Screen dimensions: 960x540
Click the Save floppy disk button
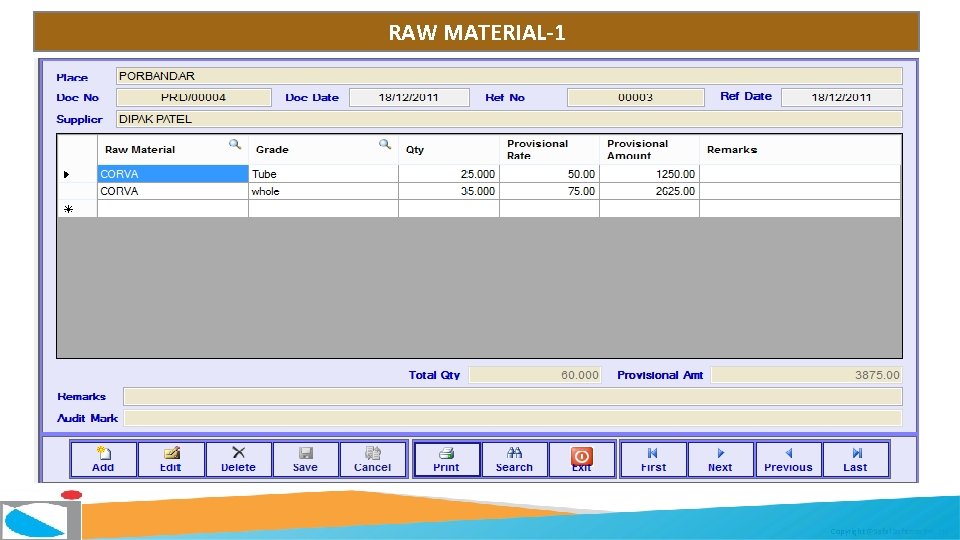[306, 459]
